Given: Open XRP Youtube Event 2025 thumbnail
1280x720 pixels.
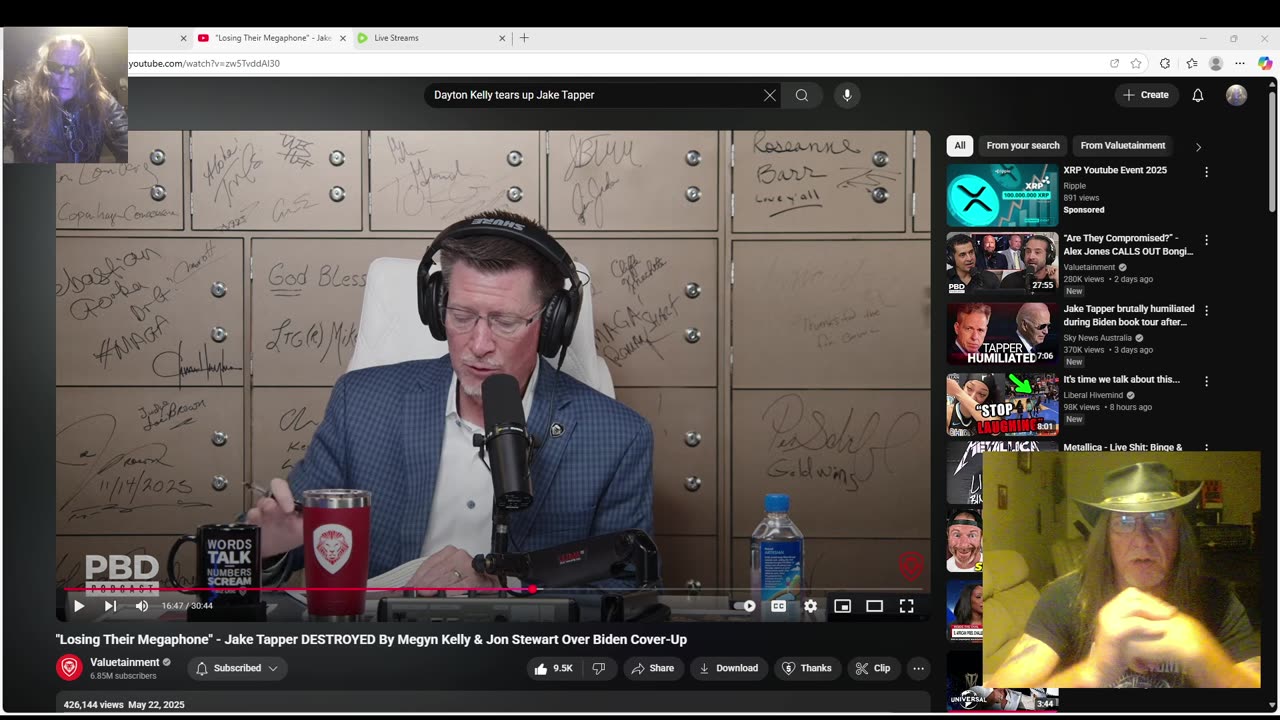Looking at the screenshot, I should [1002, 195].
